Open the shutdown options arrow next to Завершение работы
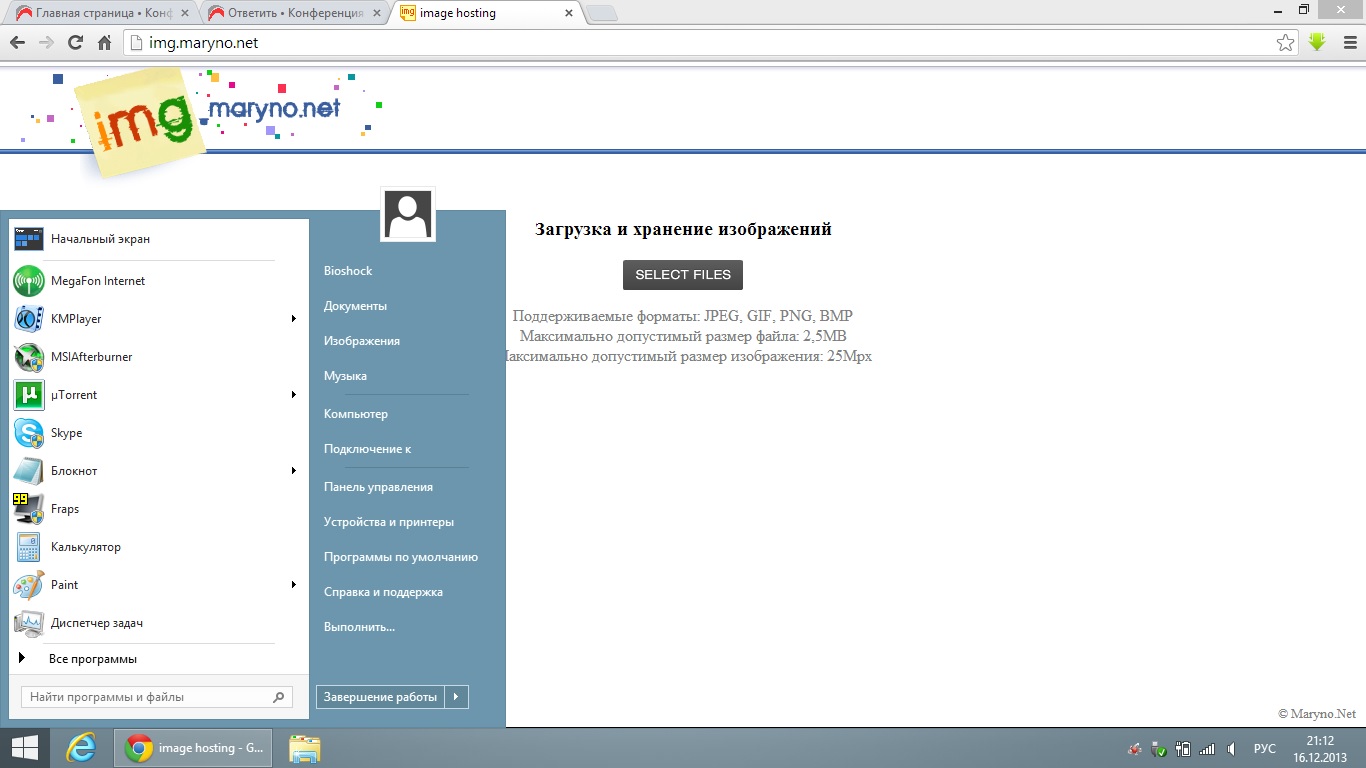 click(x=457, y=697)
